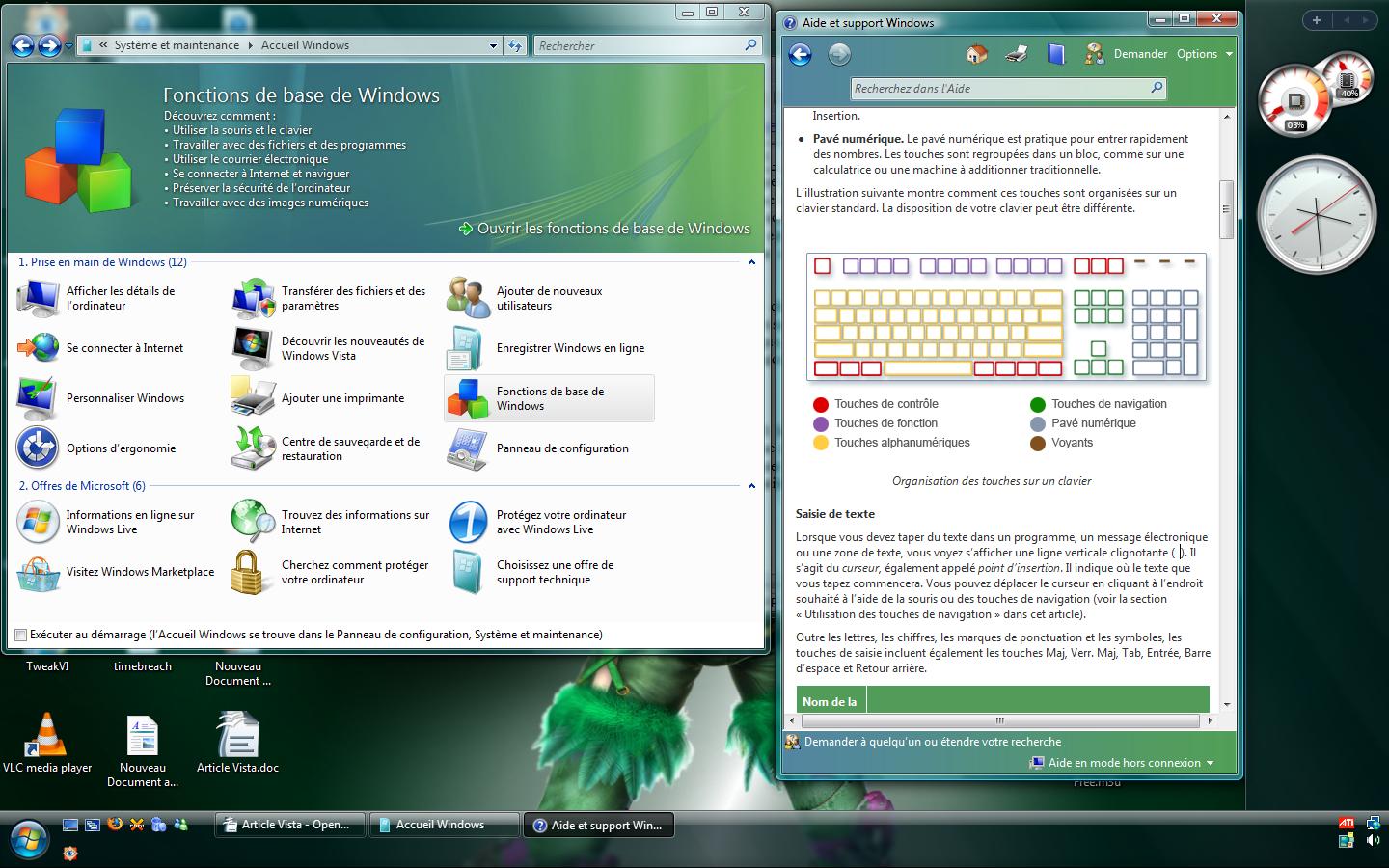Click Système et maintenance breadcrumb

coord(177,45)
